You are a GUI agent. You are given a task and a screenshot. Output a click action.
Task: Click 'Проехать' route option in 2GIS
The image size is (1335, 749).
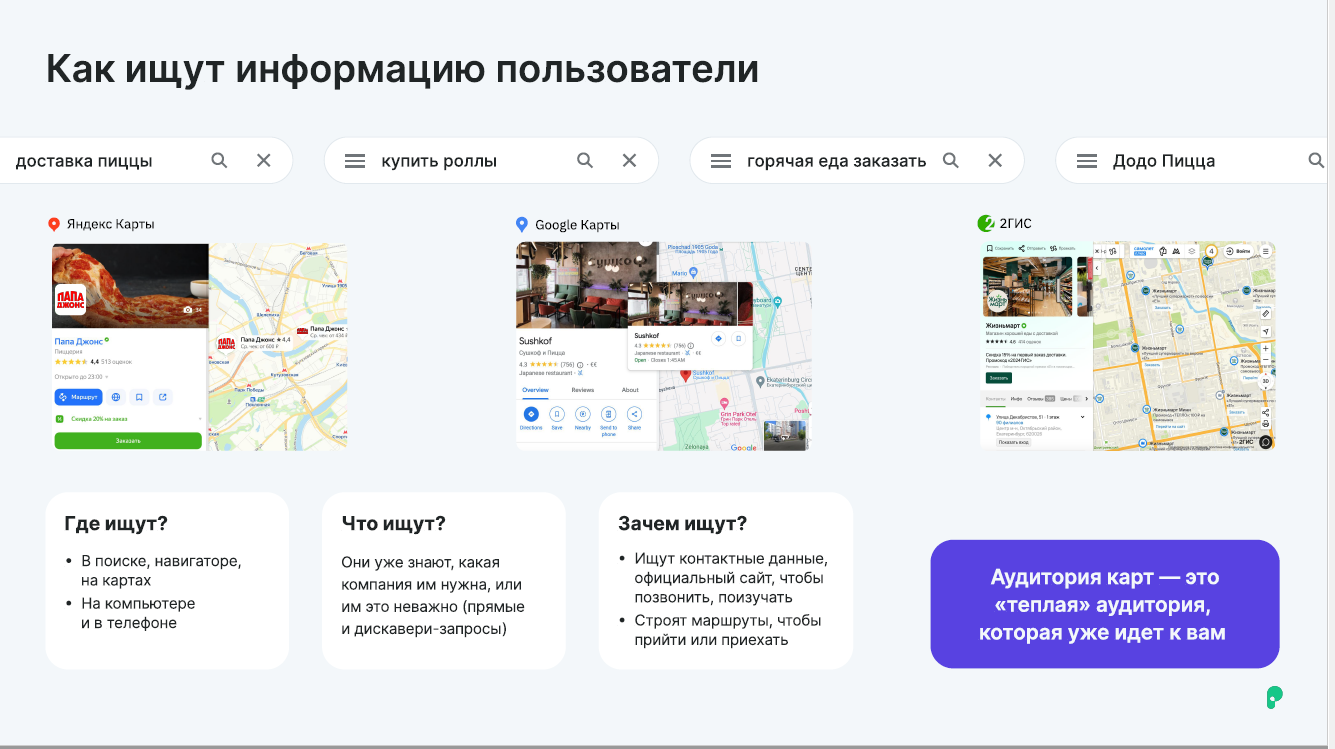pyautogui.click(x=1063, y=248)
